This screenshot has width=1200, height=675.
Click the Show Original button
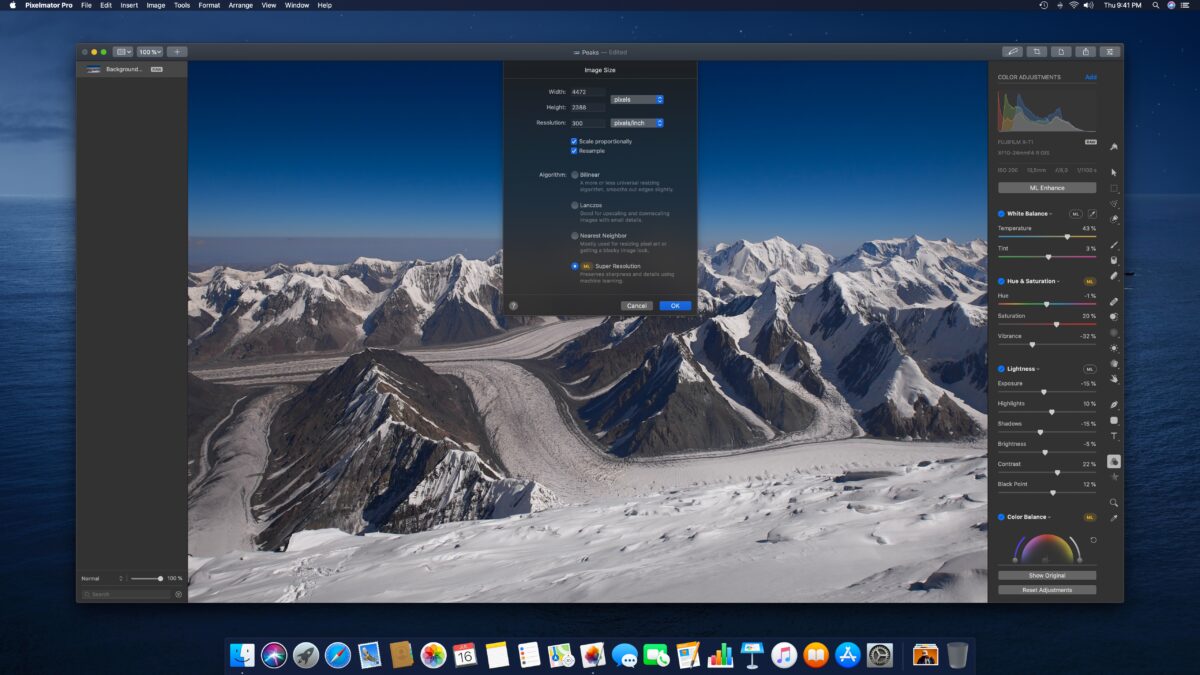point(1046,575)
